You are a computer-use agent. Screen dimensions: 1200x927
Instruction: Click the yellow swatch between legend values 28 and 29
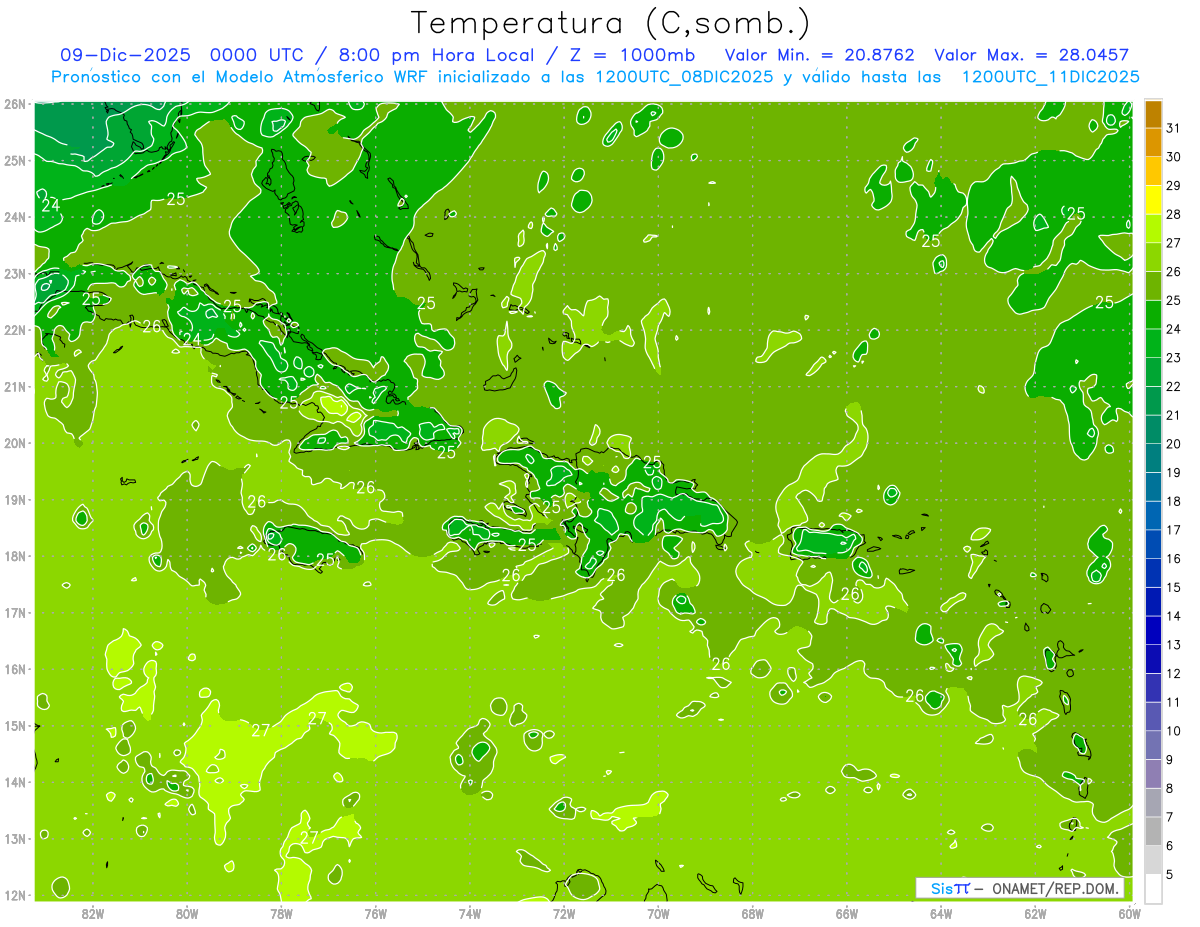point(1153,199)
